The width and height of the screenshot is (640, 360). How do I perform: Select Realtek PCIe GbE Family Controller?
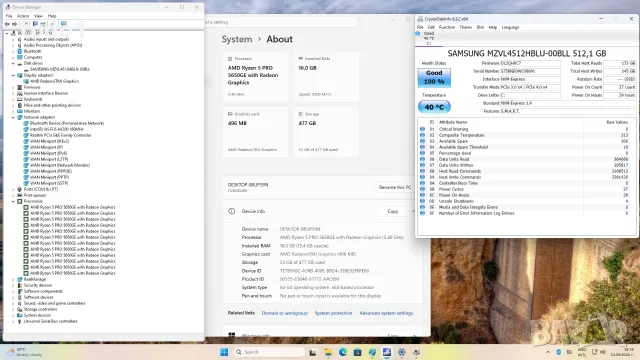tap(60, 136)
